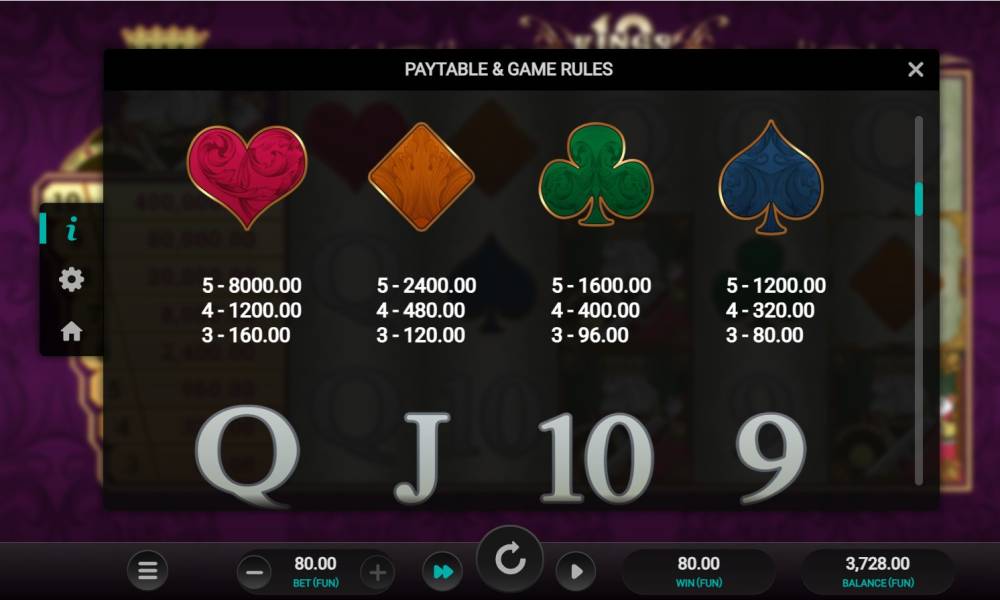Decrease the bet with minus button

[x=254, y=573]
